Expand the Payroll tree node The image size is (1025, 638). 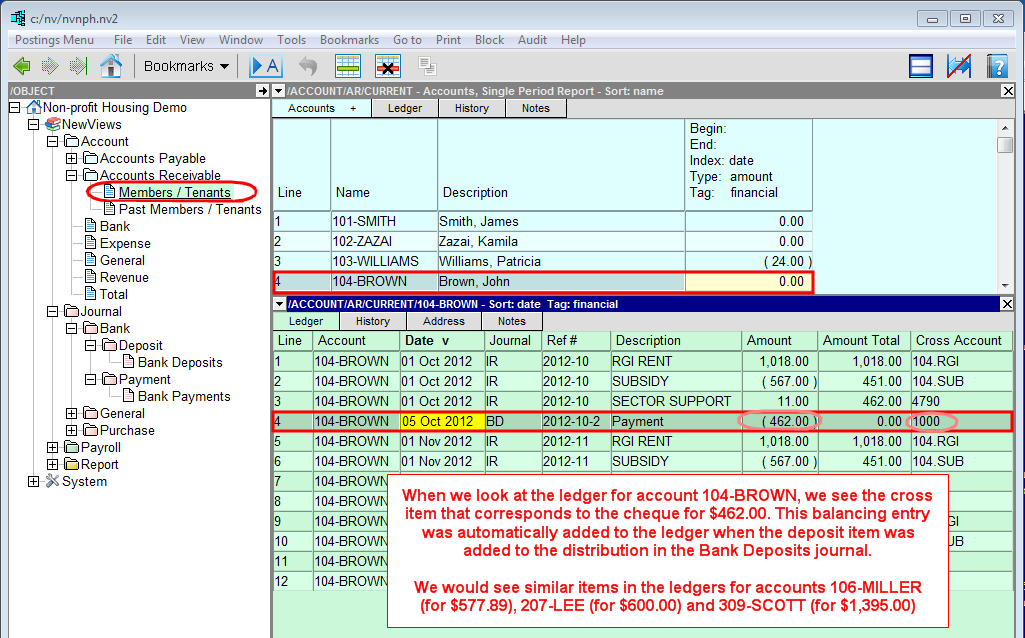tap(53, 448)
